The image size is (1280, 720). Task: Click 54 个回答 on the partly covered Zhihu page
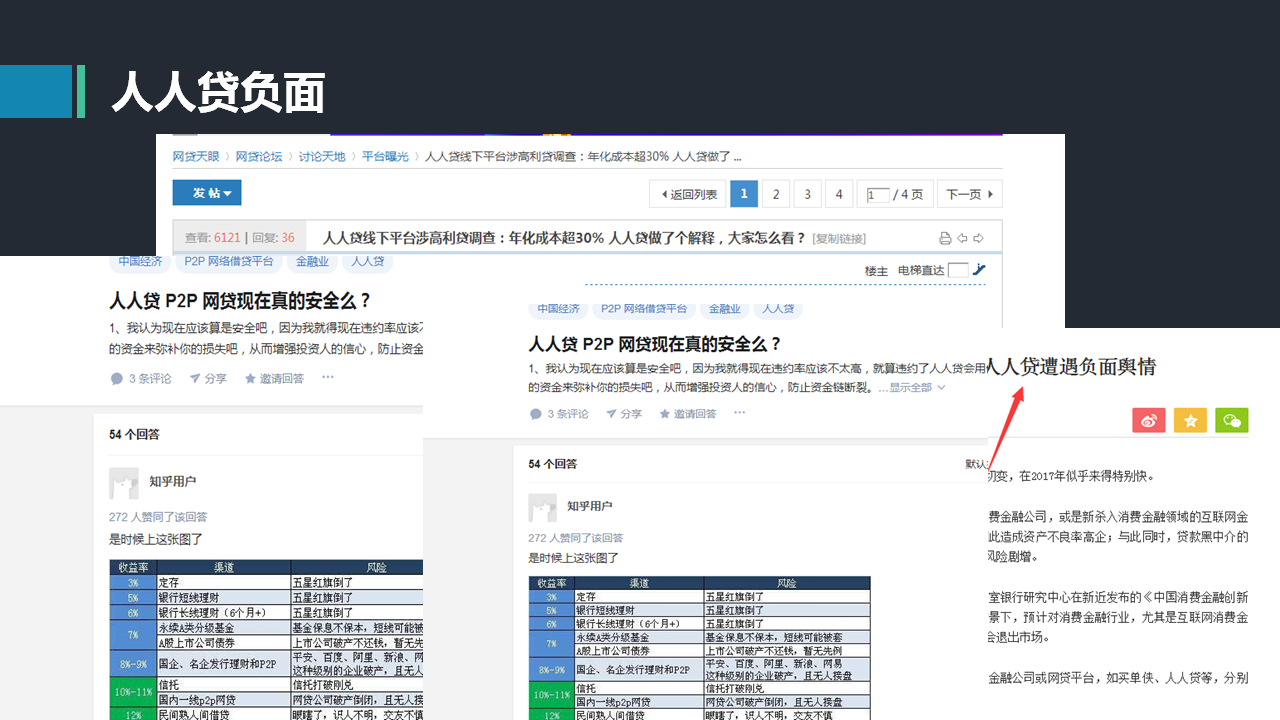tap(134, 434)
